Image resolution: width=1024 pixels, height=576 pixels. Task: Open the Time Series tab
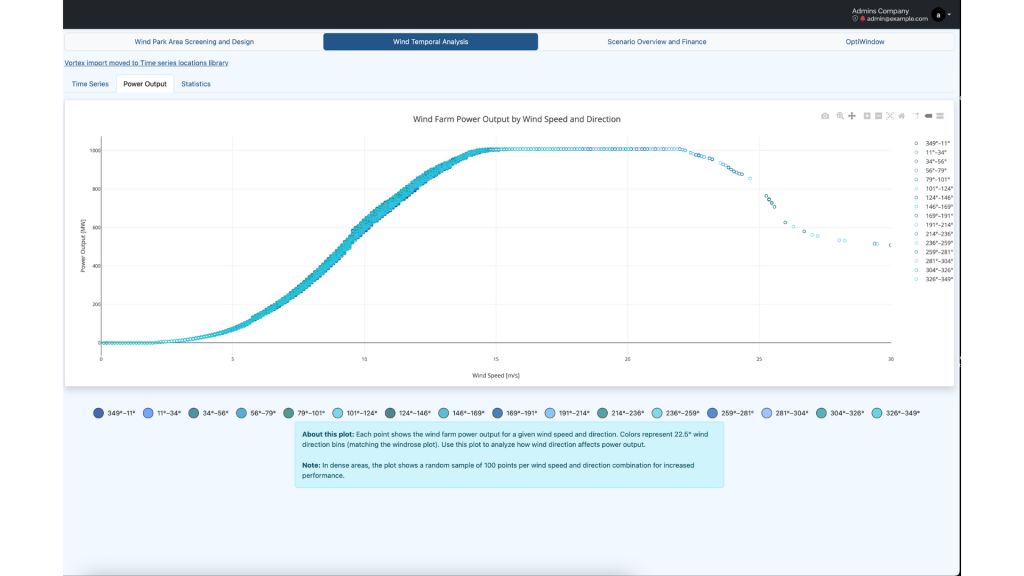pyautogui.click(x=90, y=84)
